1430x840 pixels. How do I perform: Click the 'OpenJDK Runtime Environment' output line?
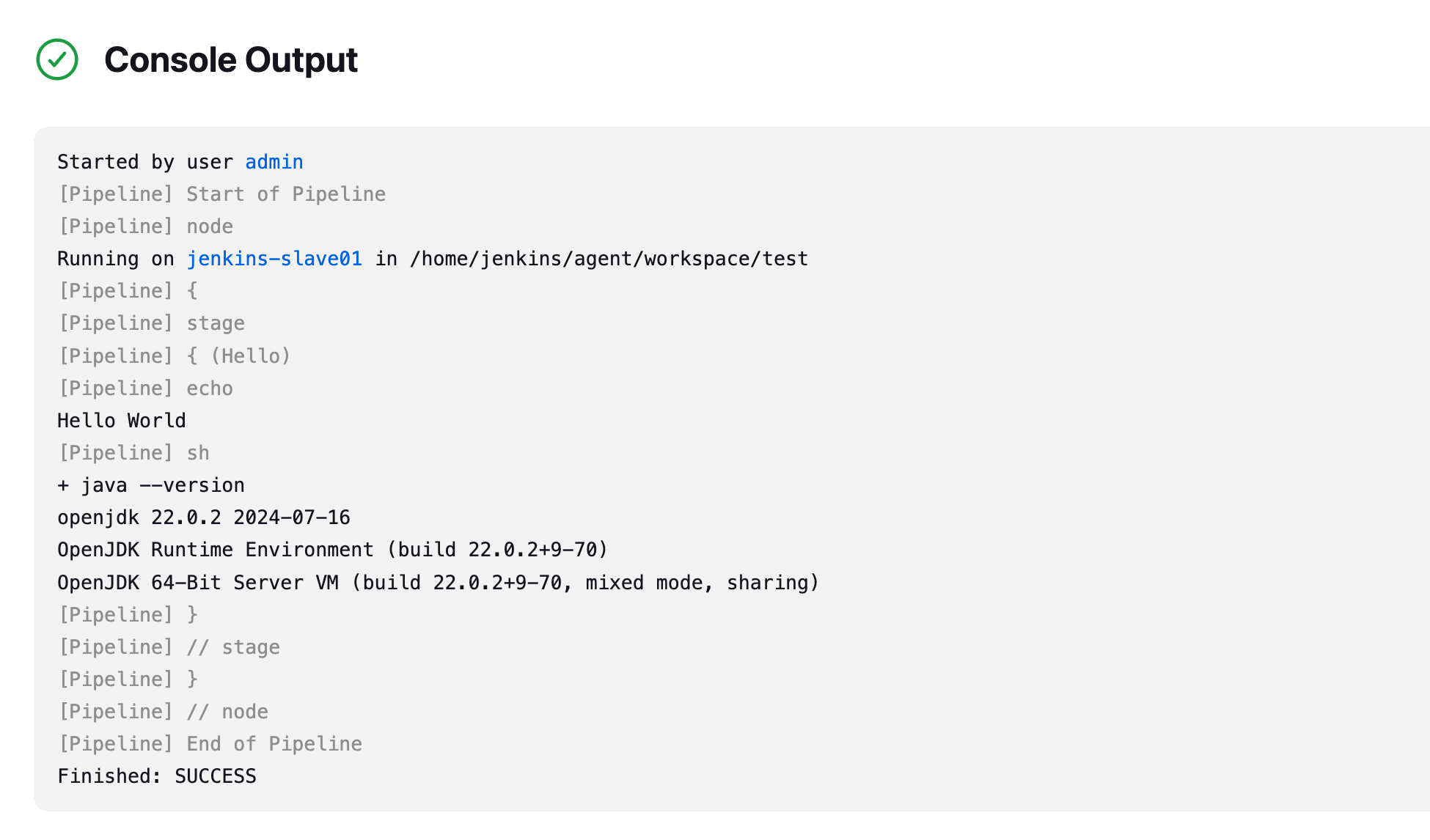(x=333, y=550)
